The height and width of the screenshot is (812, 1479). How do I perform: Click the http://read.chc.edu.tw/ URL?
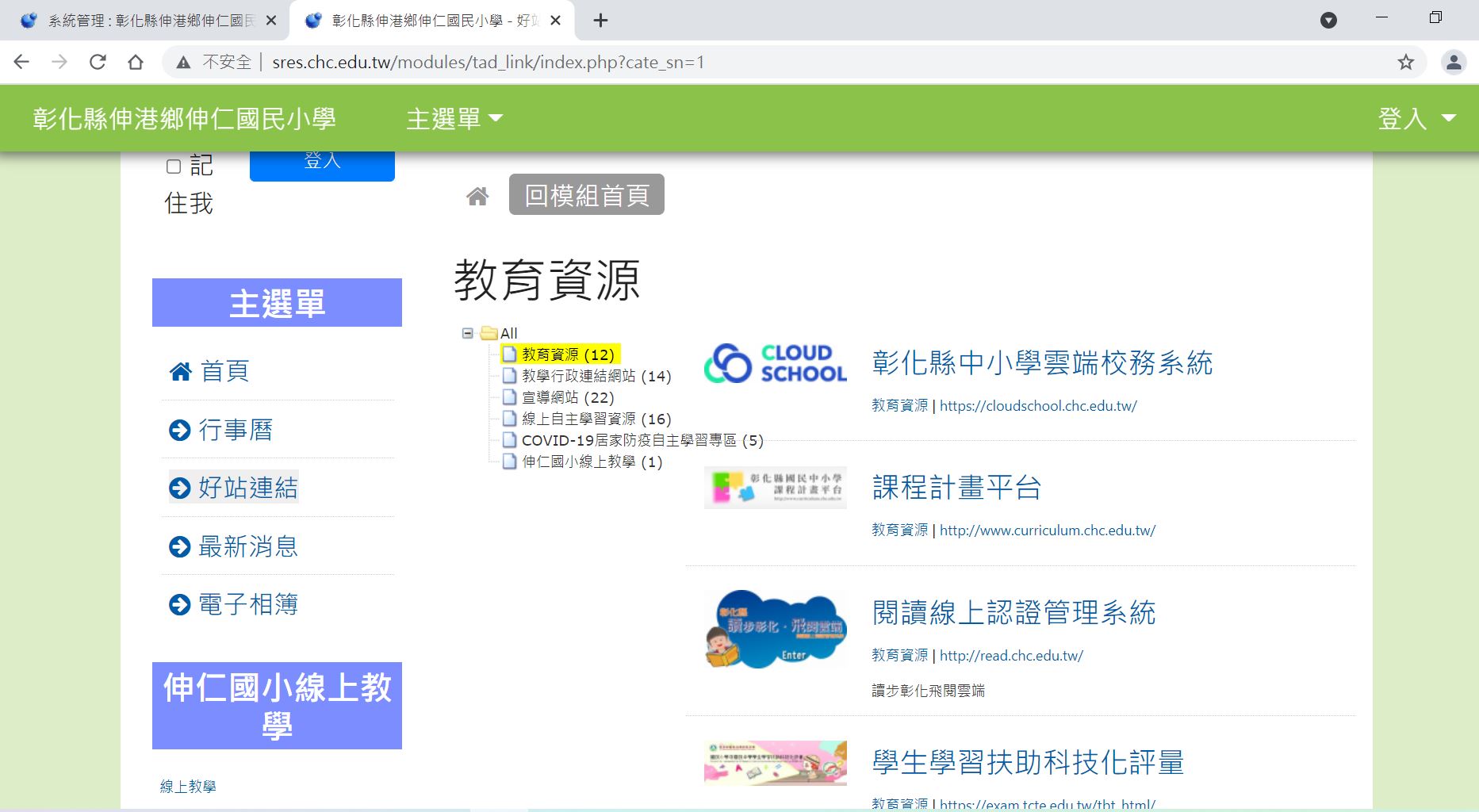coord(1011,656)
